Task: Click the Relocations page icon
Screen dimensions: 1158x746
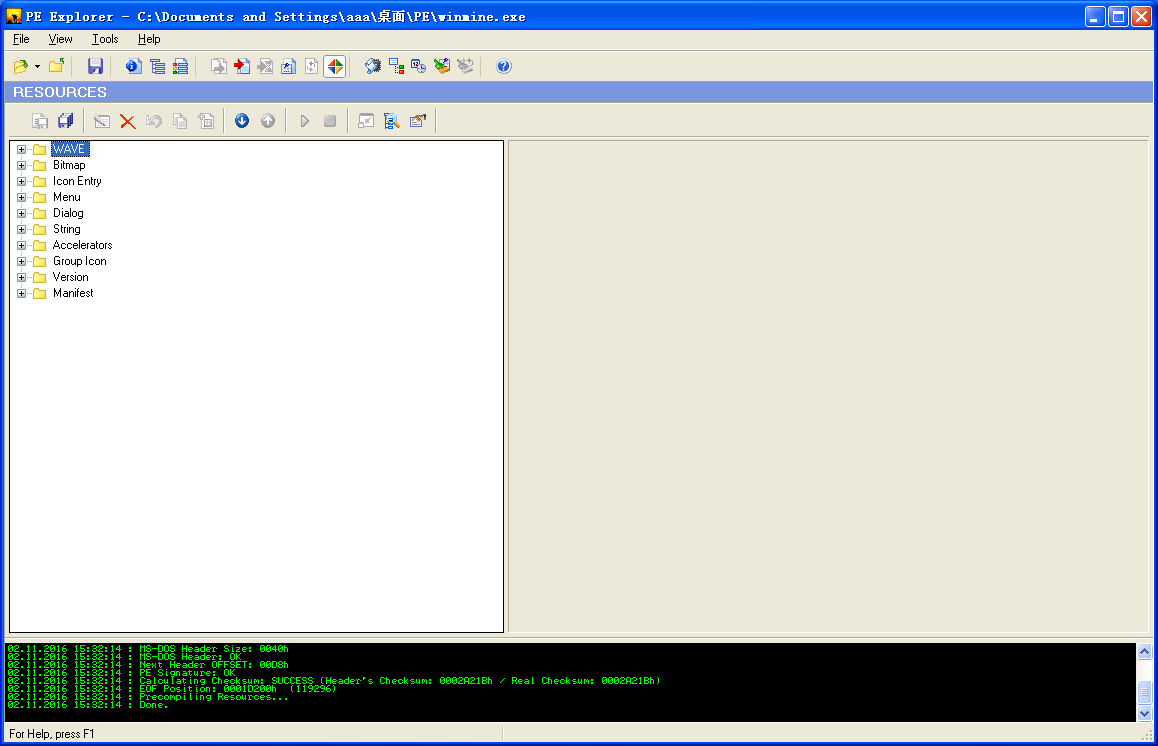Action: pyautogui.click(x=312, y=66)
